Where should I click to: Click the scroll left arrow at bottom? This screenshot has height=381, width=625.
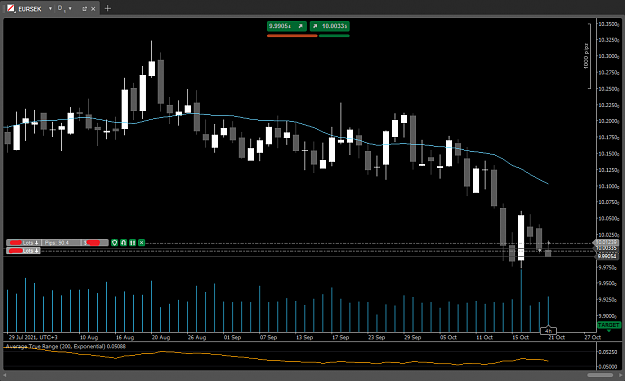pyautogui.click(x=5, y=375)
